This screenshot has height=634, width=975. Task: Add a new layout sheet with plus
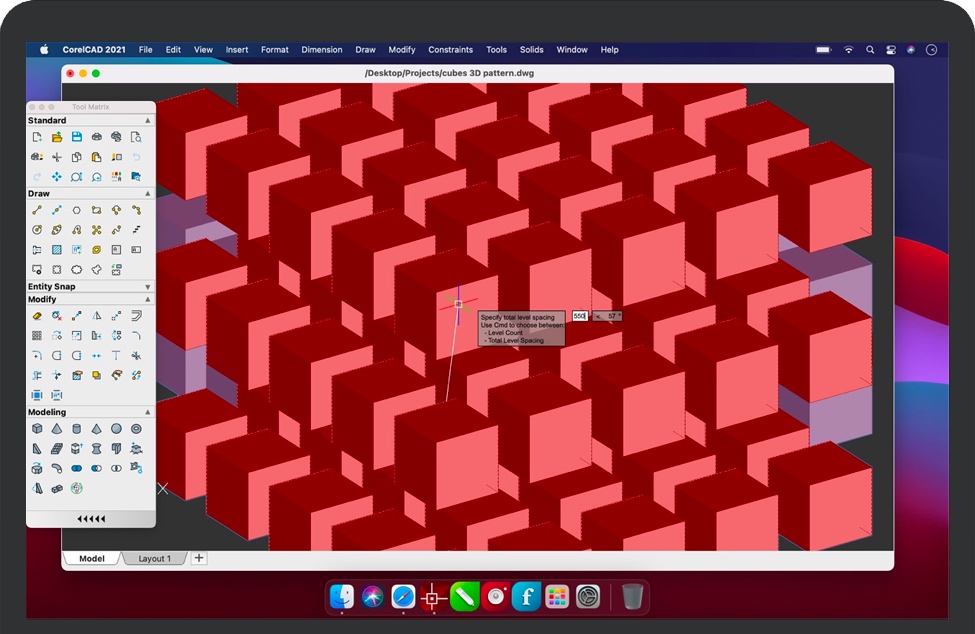pos(199,558)
